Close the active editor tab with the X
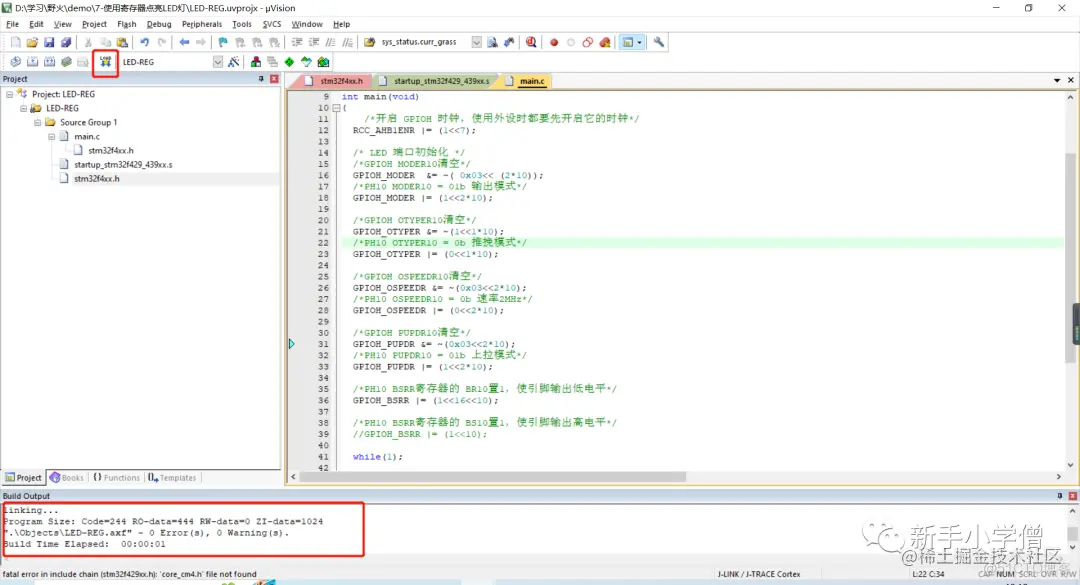This screenshot has width=1080, height=585. 1071,81
